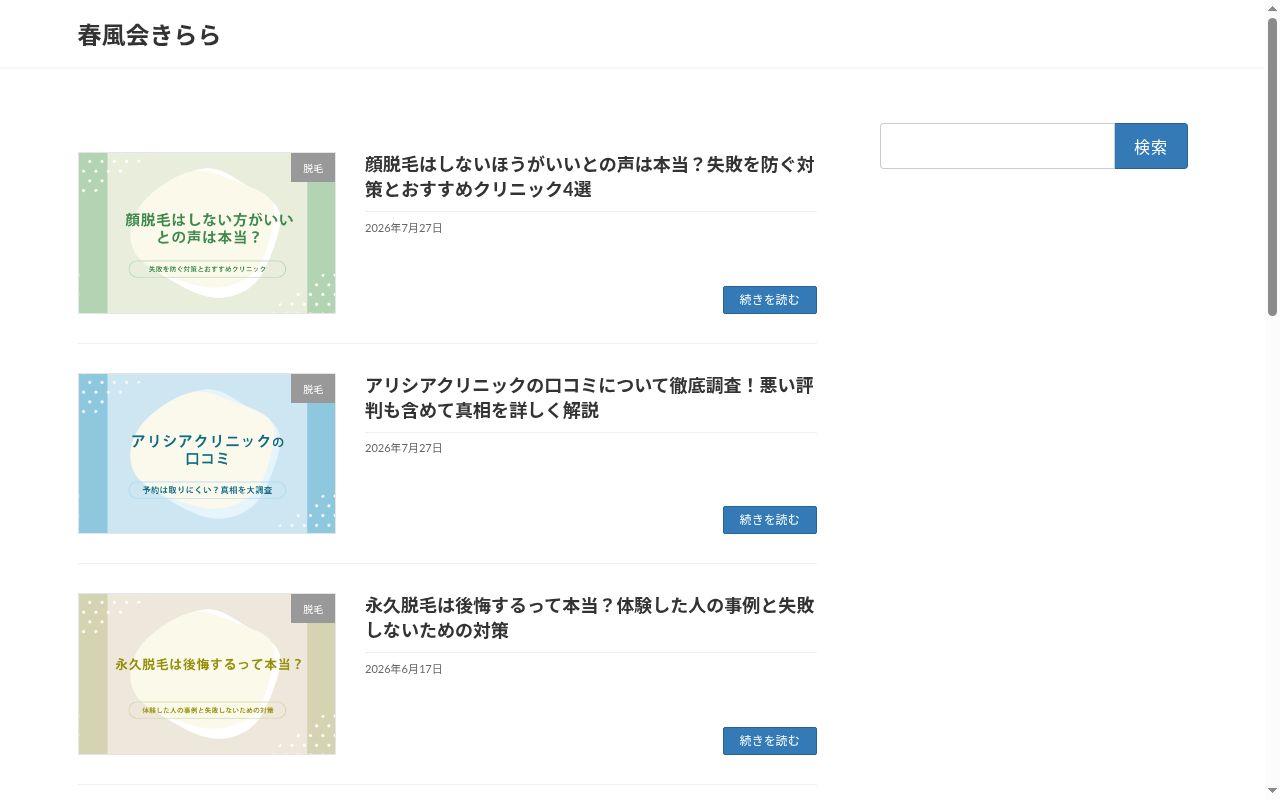Click 続きを読む for the アリシアクリニック article
This screenshot has height=800, width=1280.
769,520
